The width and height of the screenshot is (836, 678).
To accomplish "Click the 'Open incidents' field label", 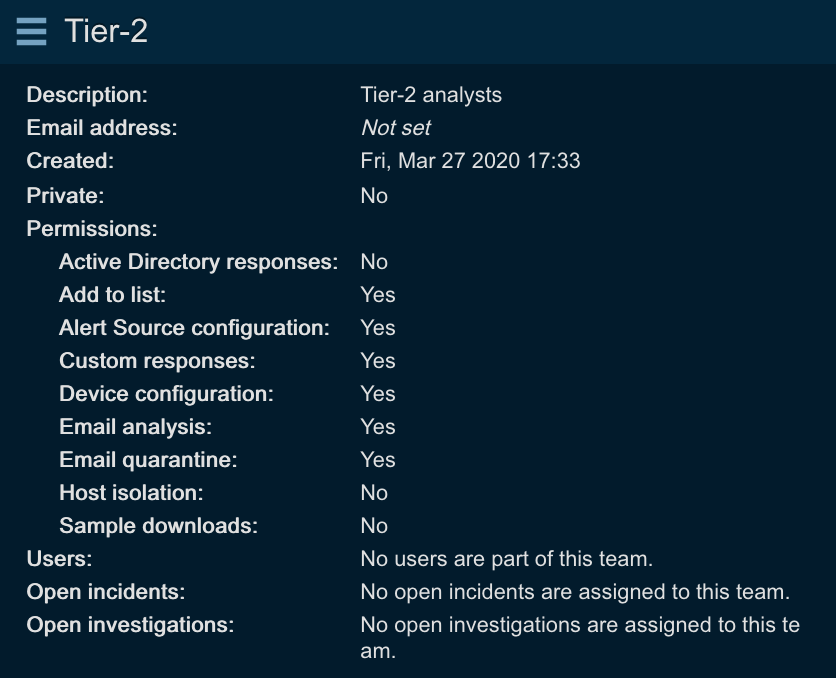I will [x=106, y=592].
